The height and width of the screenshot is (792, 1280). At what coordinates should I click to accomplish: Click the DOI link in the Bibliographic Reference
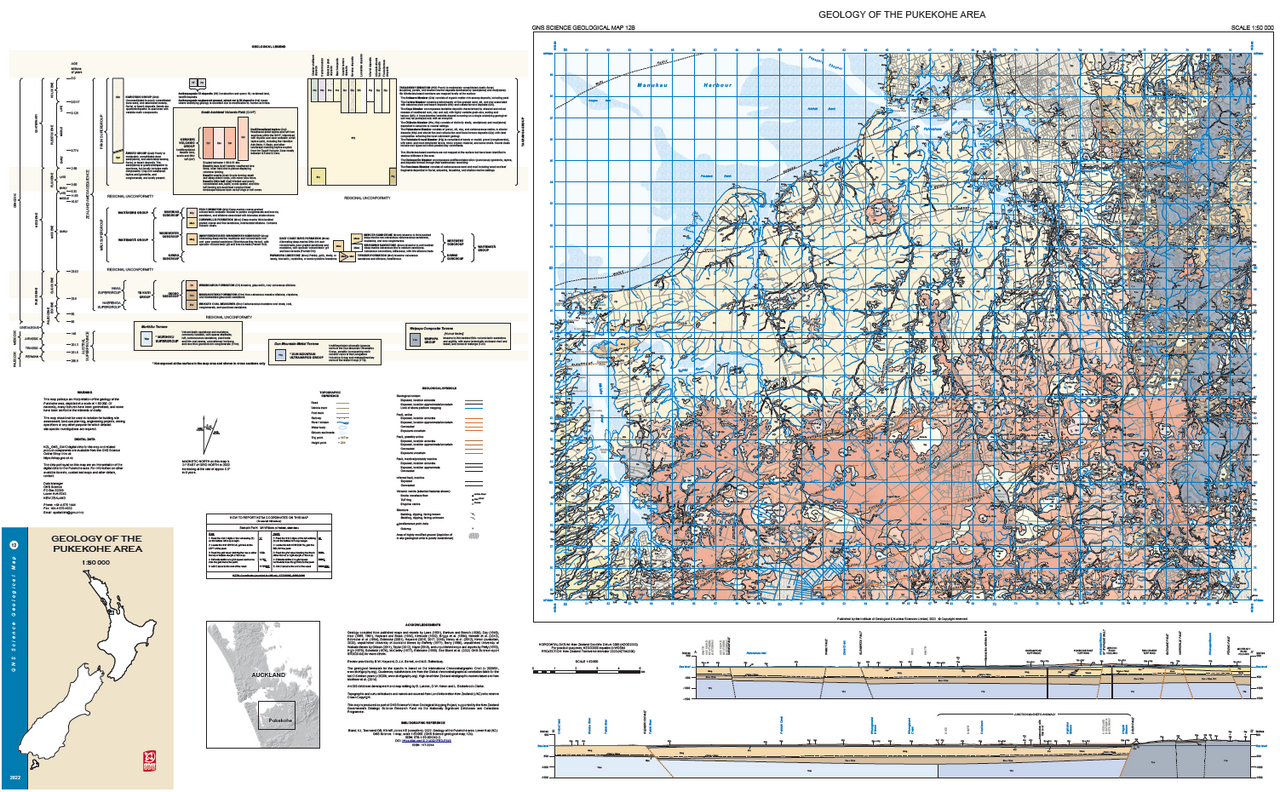click(x=426, y=741)
